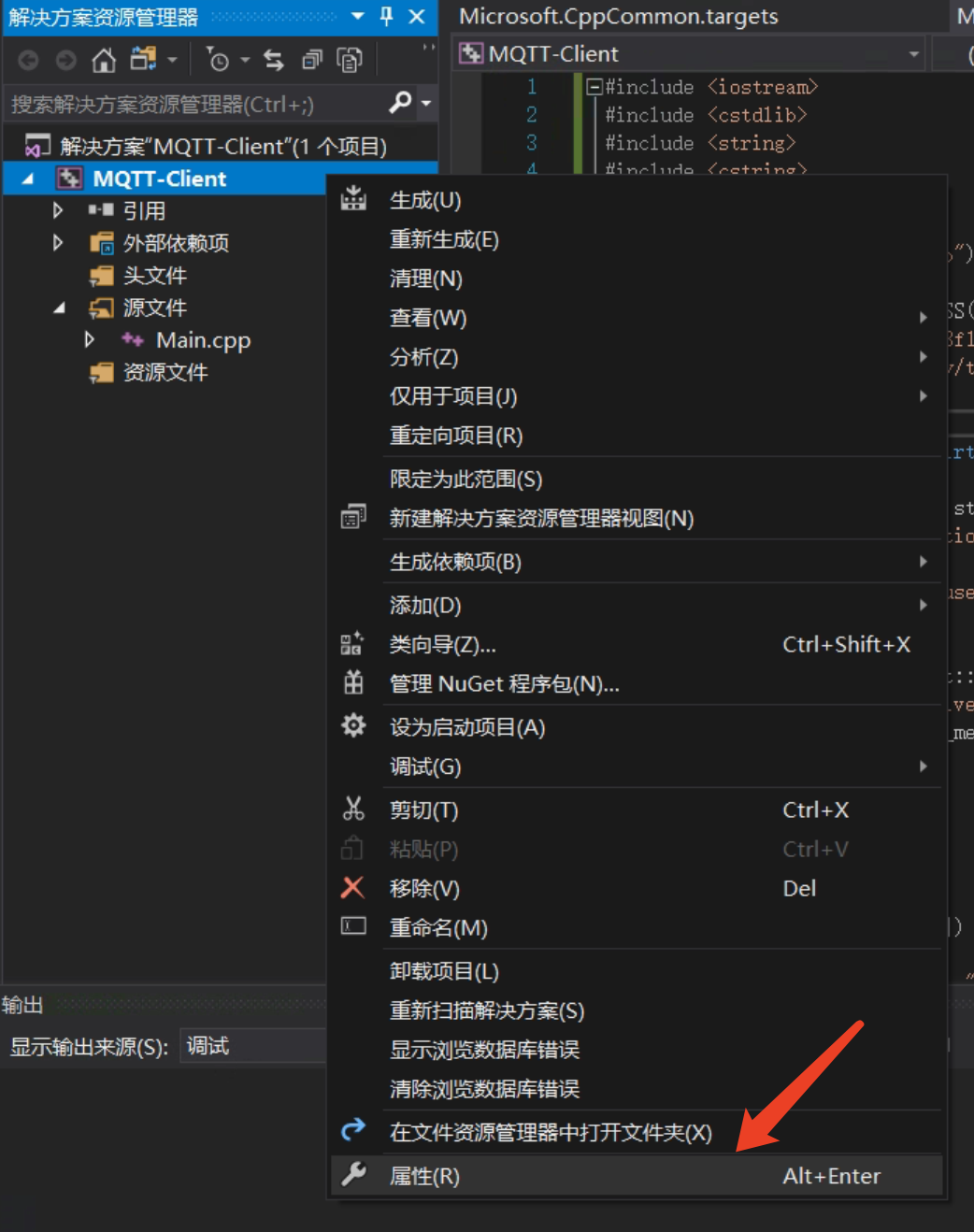
Task: Choose 设为启动项目(A)
Action: point(637,727)
